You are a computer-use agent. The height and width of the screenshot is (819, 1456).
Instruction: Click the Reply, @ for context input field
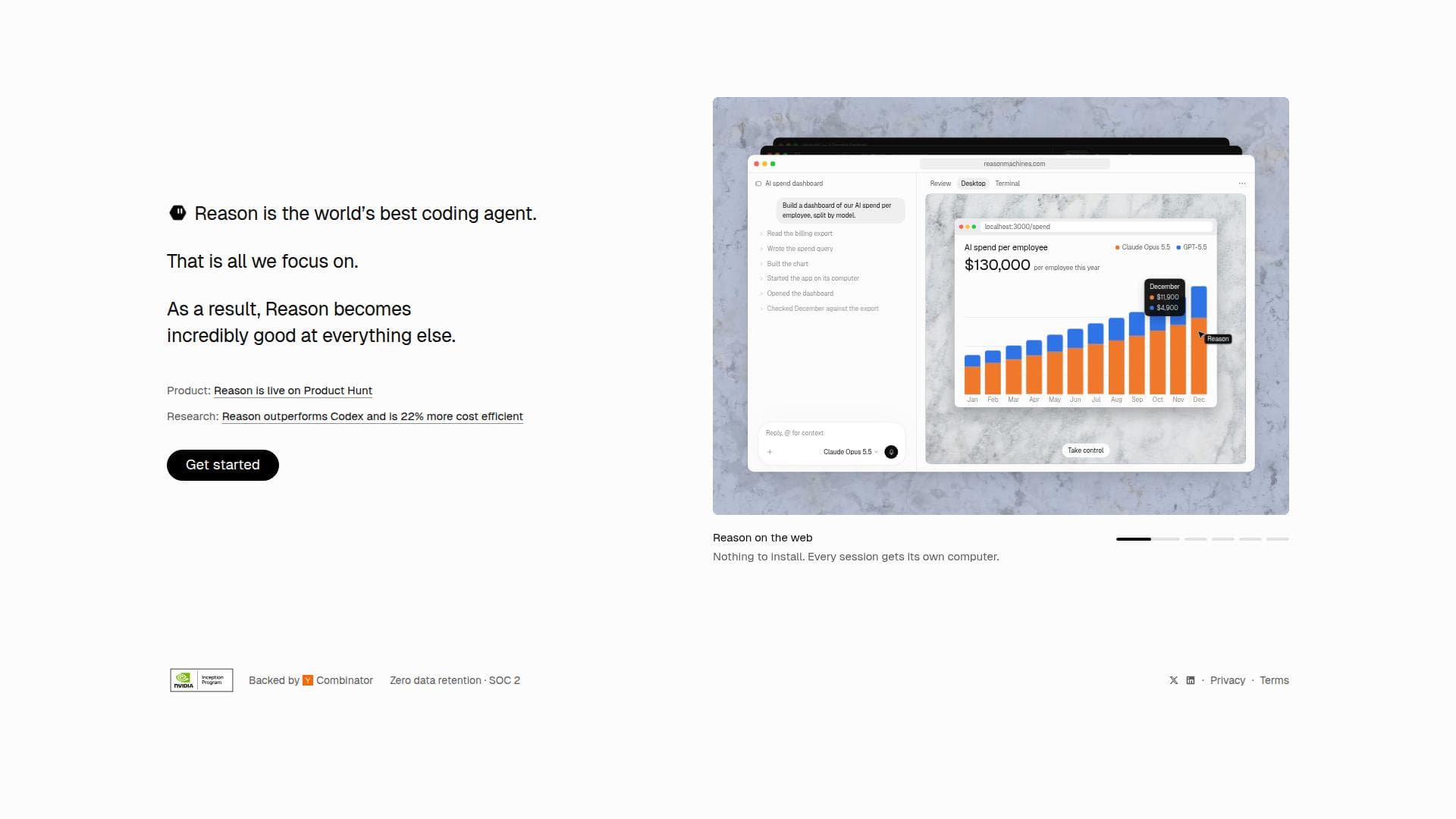pos(831,433)
